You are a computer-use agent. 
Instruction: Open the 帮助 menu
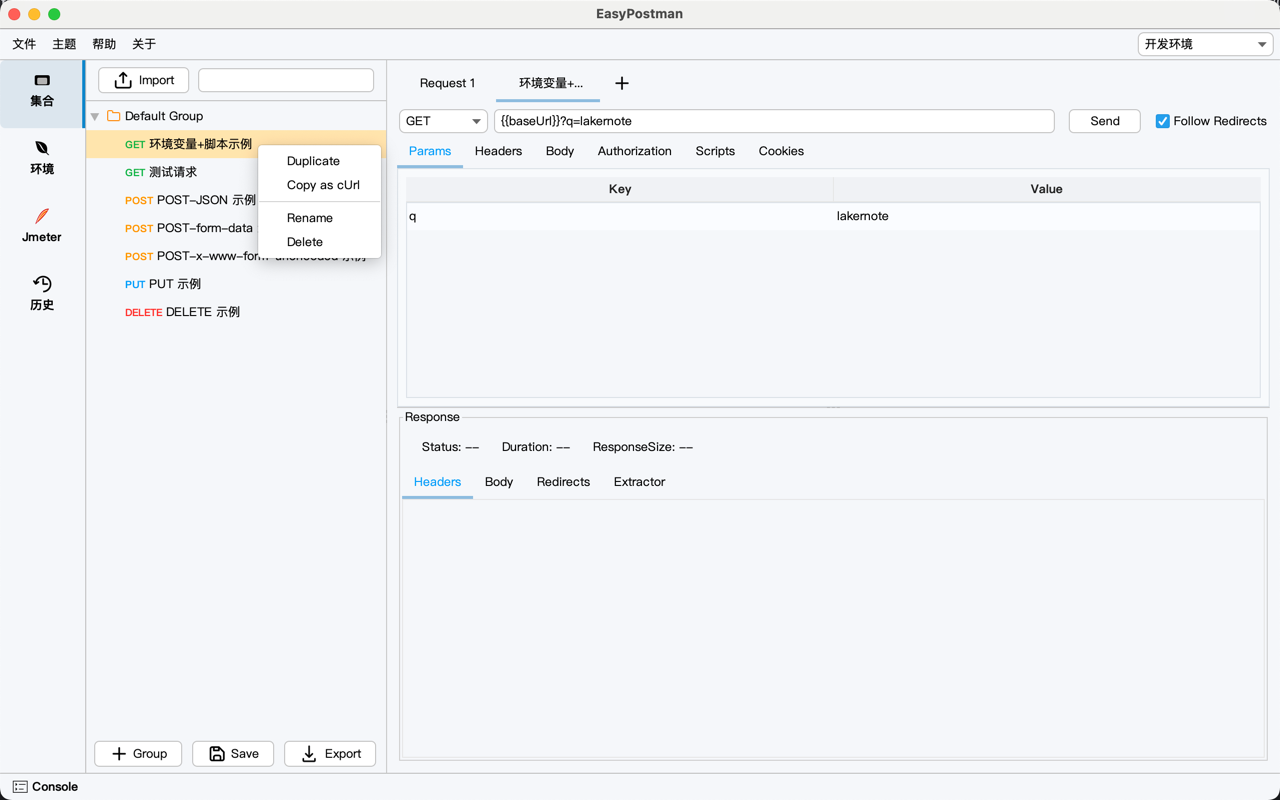click(104, 44)
